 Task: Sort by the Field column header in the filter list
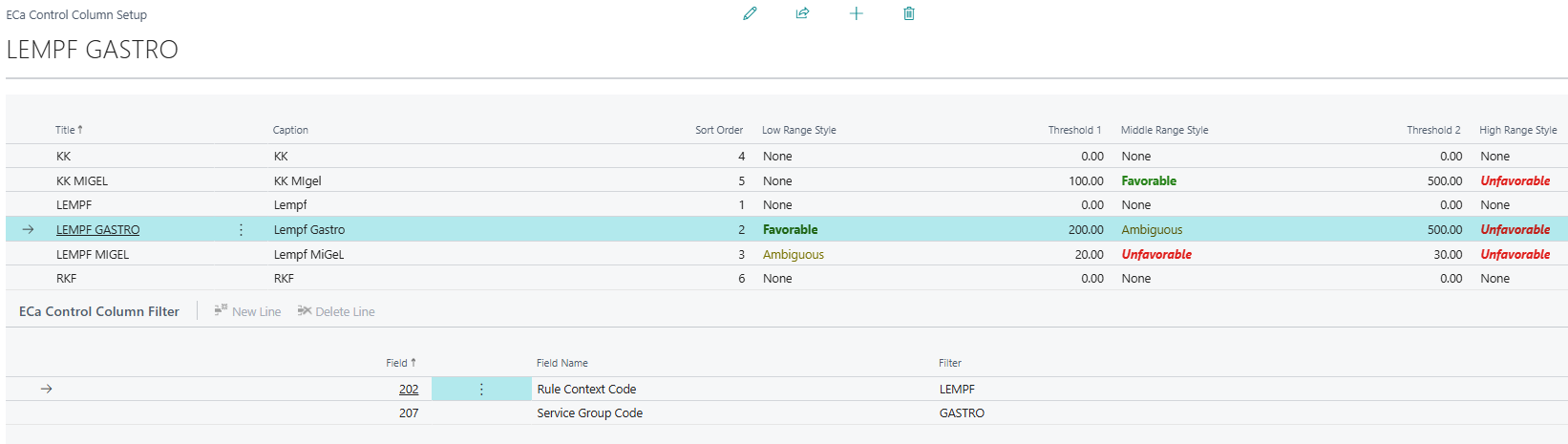pyautogui.click(x=401, y=363)
